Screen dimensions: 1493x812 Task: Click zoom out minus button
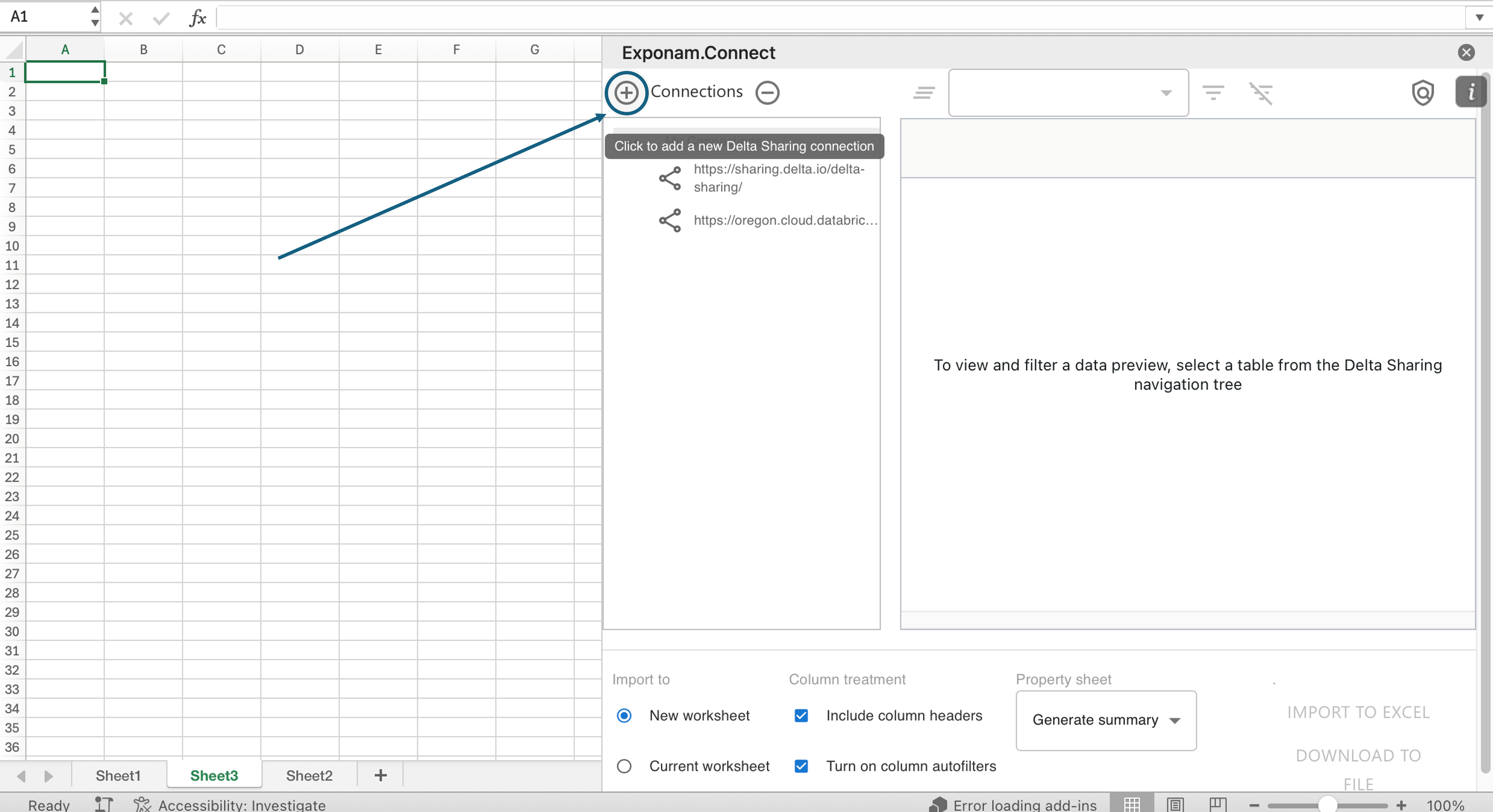pyautogui.click(x=1254, y=805)
